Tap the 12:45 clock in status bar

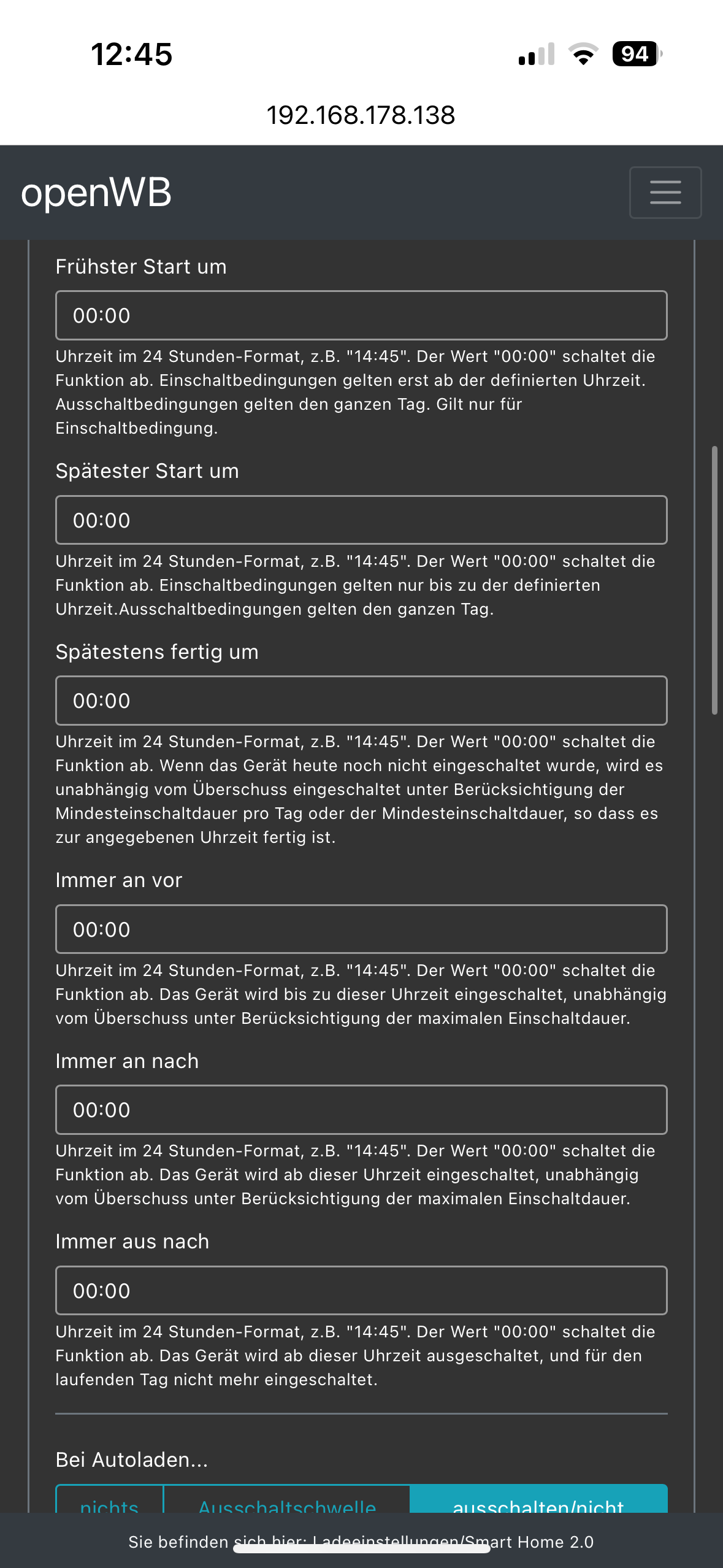click(132, 54)
